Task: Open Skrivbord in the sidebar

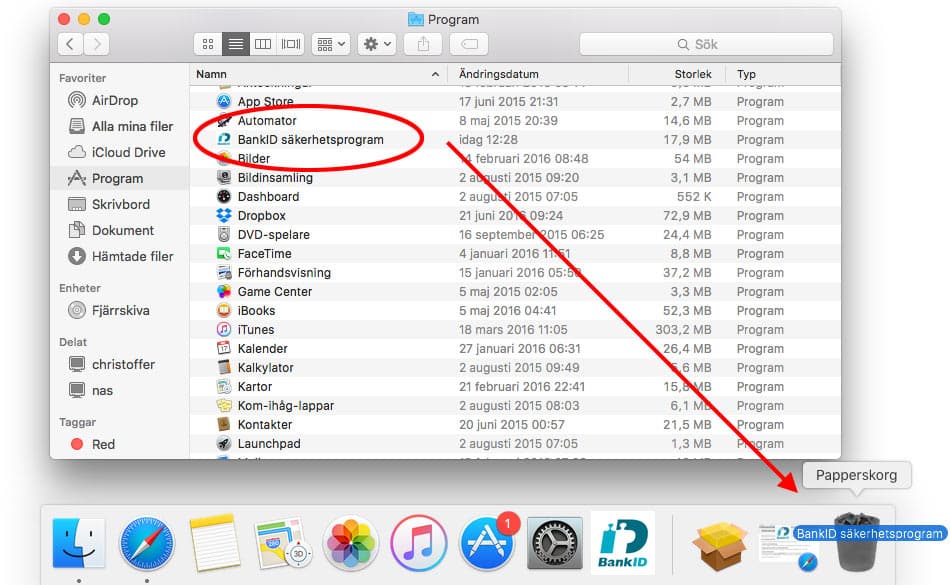Action: point(121,205)
